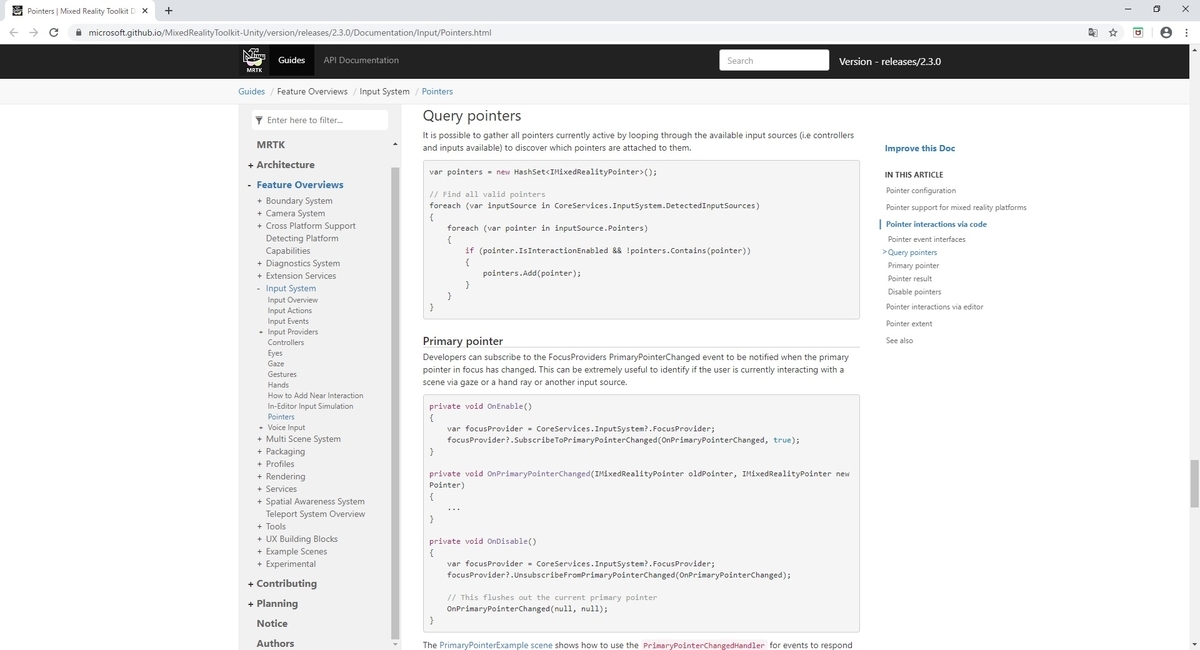Open Gestures page in sidebar
The height and width of the screenshot is (650, 1200).
coord(282,374)
